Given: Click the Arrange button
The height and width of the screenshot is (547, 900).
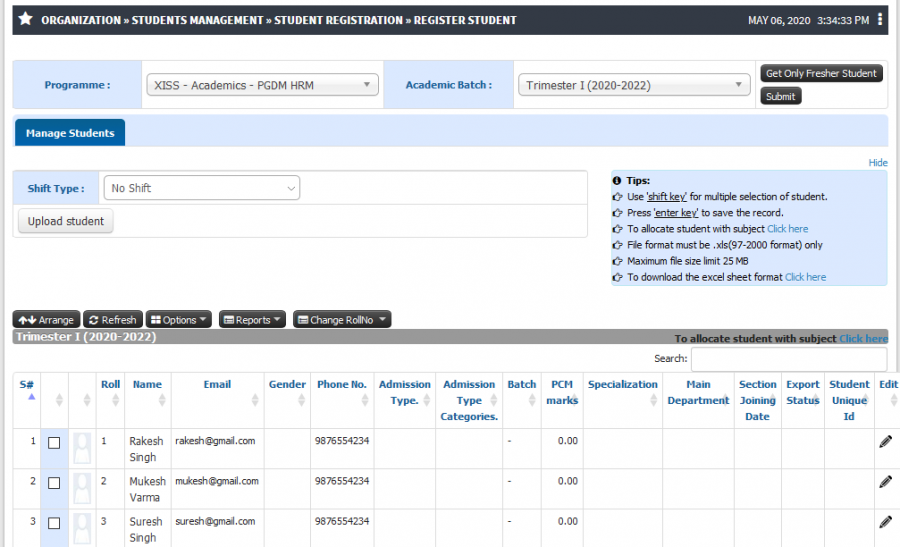Looking at the screenshot, I should coord(46,320).
